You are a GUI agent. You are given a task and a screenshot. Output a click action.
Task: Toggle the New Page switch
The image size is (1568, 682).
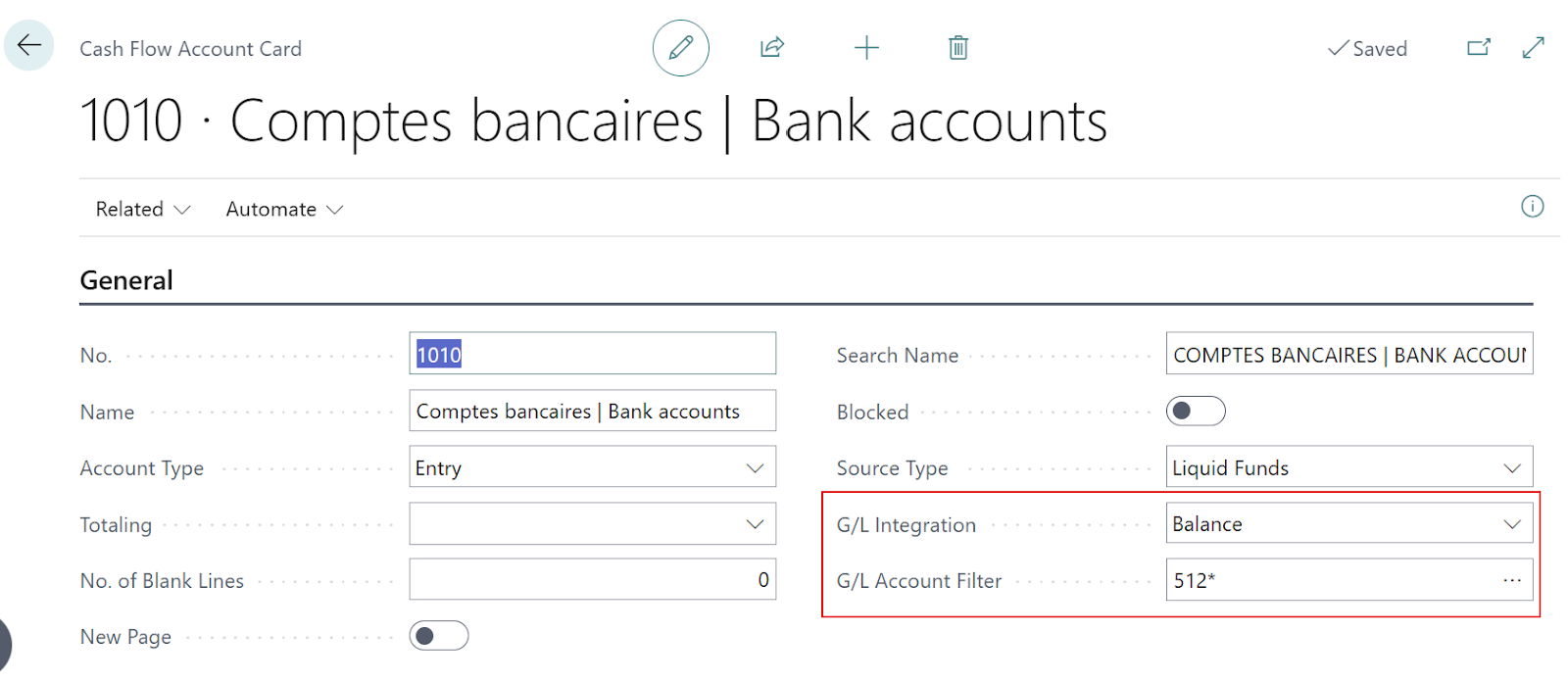tap(439, 637)
